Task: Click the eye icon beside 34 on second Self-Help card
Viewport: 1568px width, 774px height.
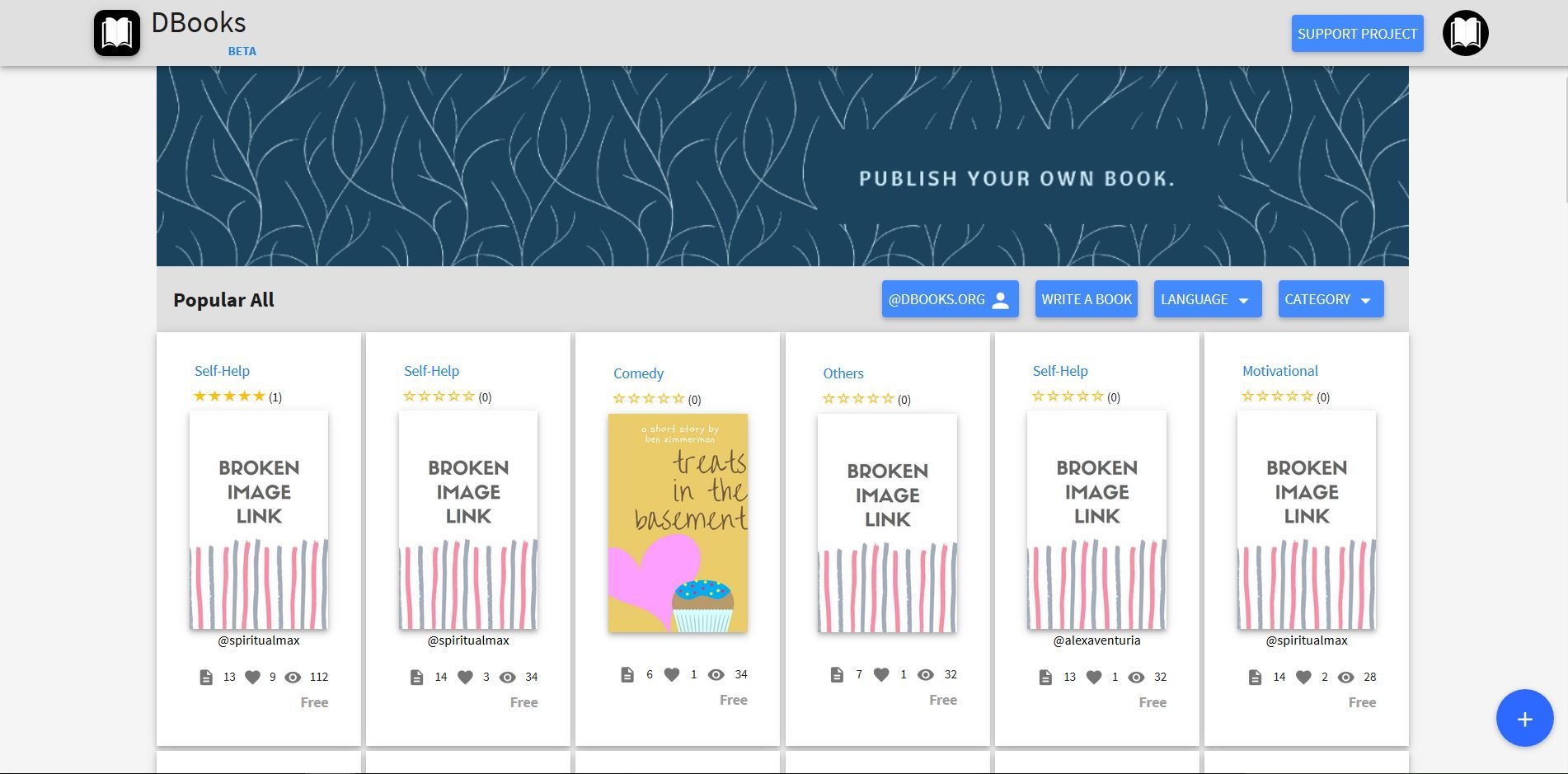Action: coord(508,677)
